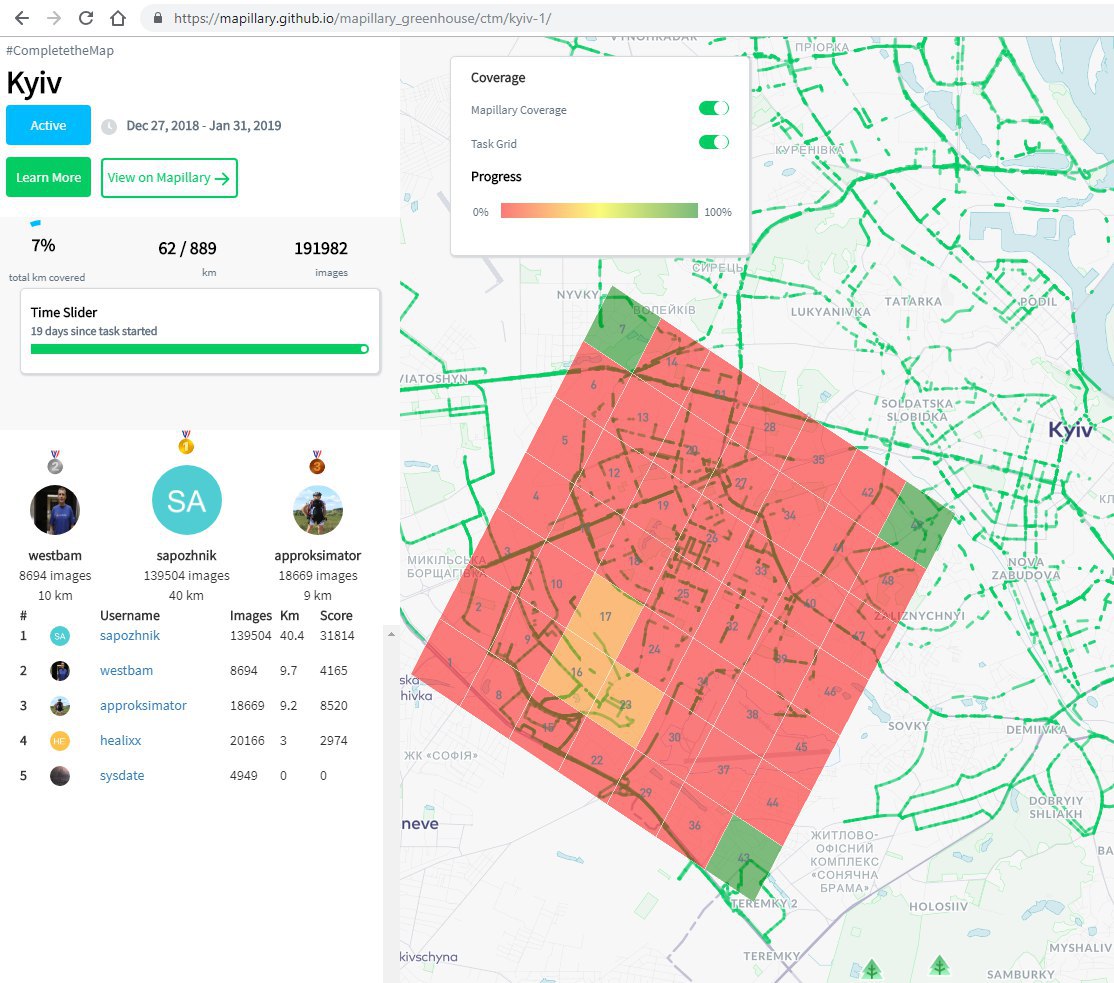Viewport: 1114px width, 983px height.
Task: Click the gold first-place medal icon
Action: [186, 442]
